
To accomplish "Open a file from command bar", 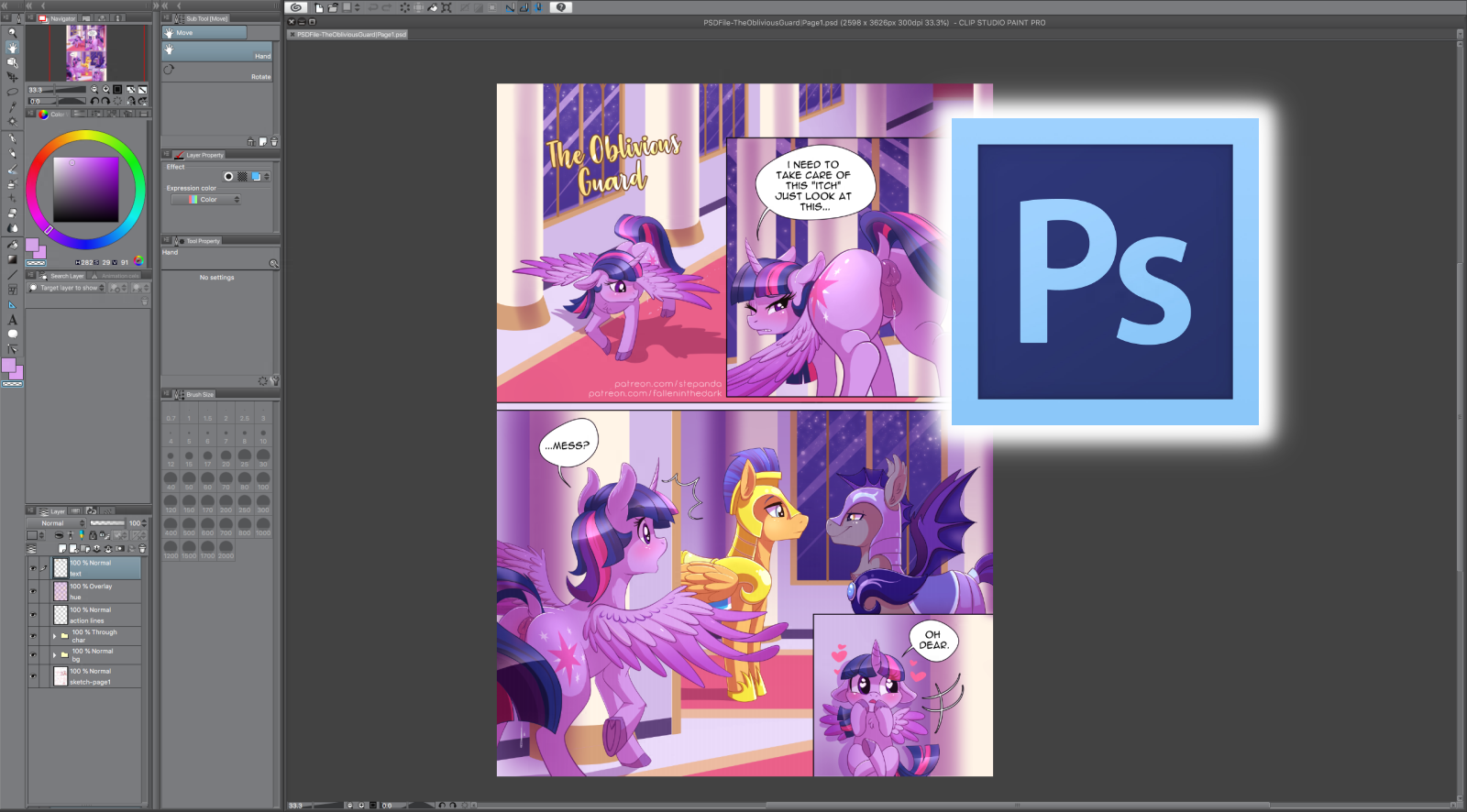I will pyautogui.click(x=333, y=7).
